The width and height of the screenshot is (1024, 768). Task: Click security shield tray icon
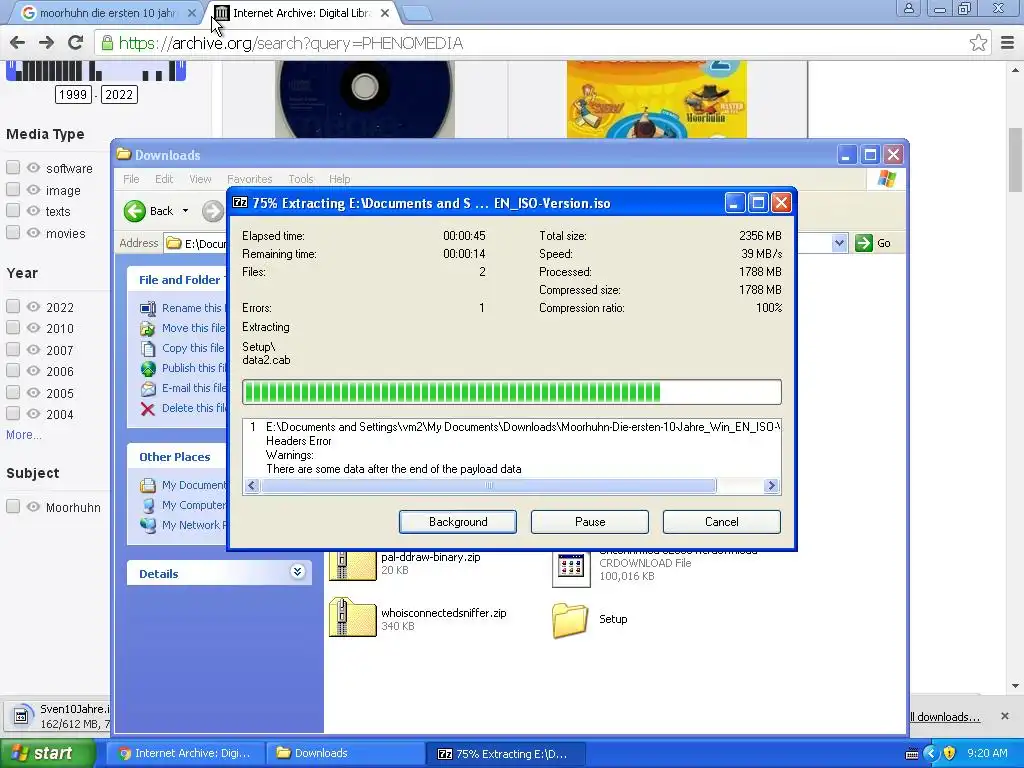(x=949, y=753)
